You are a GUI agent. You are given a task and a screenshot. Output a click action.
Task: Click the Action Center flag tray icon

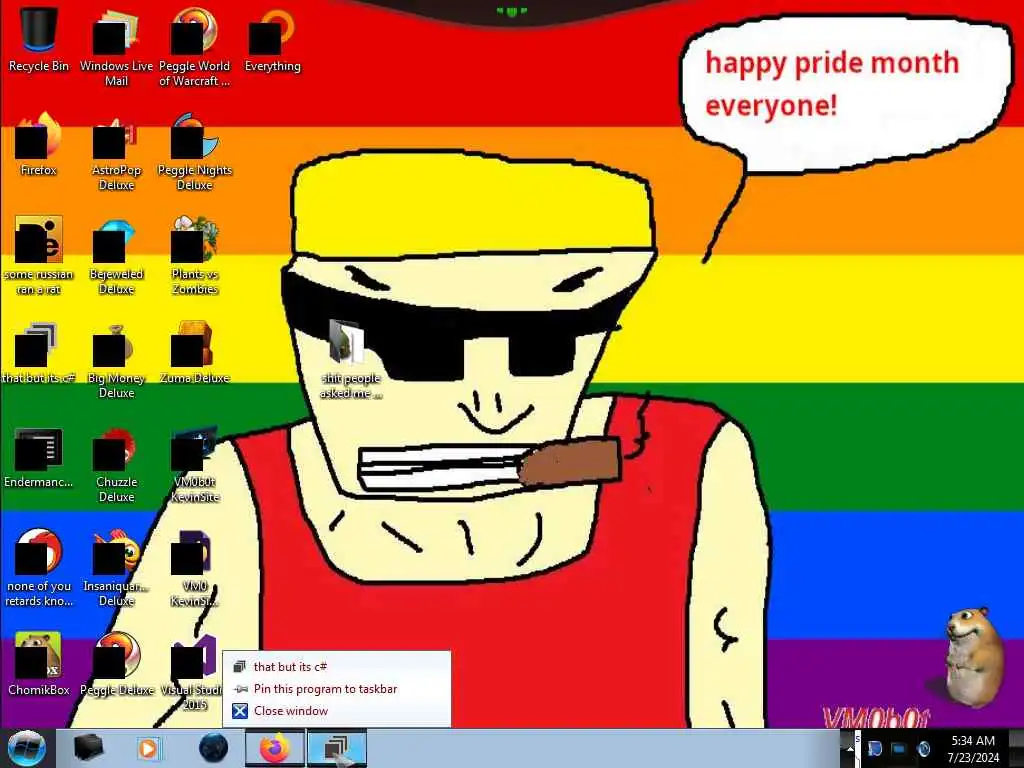pos(874,748)
